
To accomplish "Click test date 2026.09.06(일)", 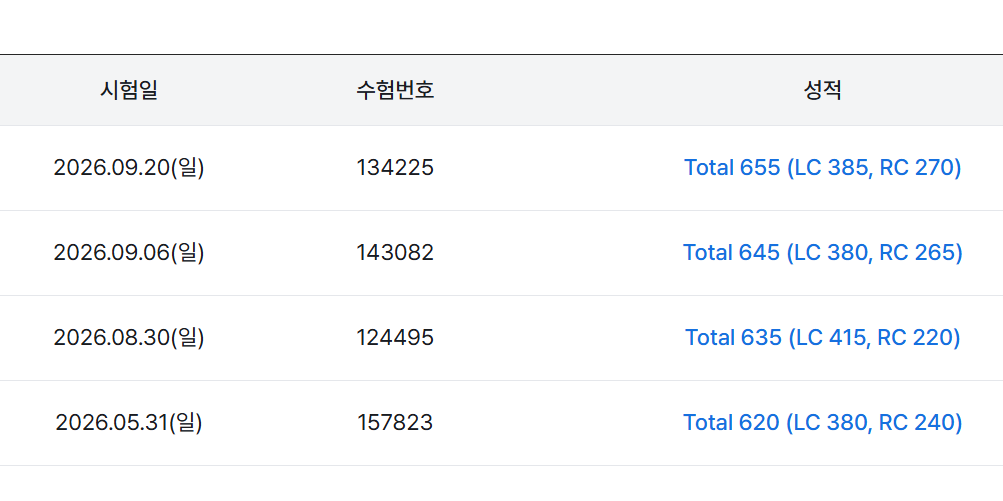I will tap(129, 253).
